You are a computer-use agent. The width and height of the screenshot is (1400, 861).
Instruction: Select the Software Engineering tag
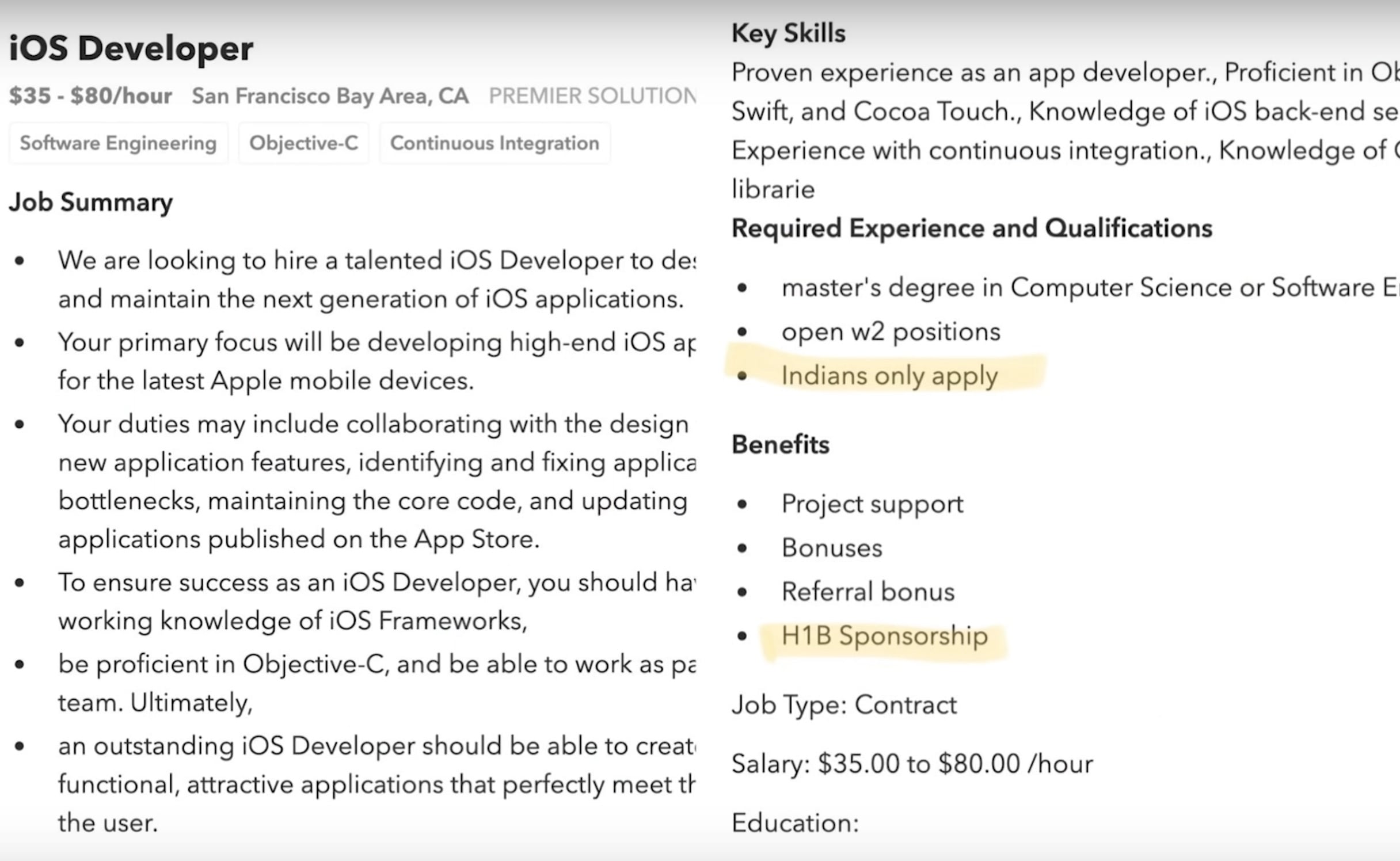pos(118,143)
